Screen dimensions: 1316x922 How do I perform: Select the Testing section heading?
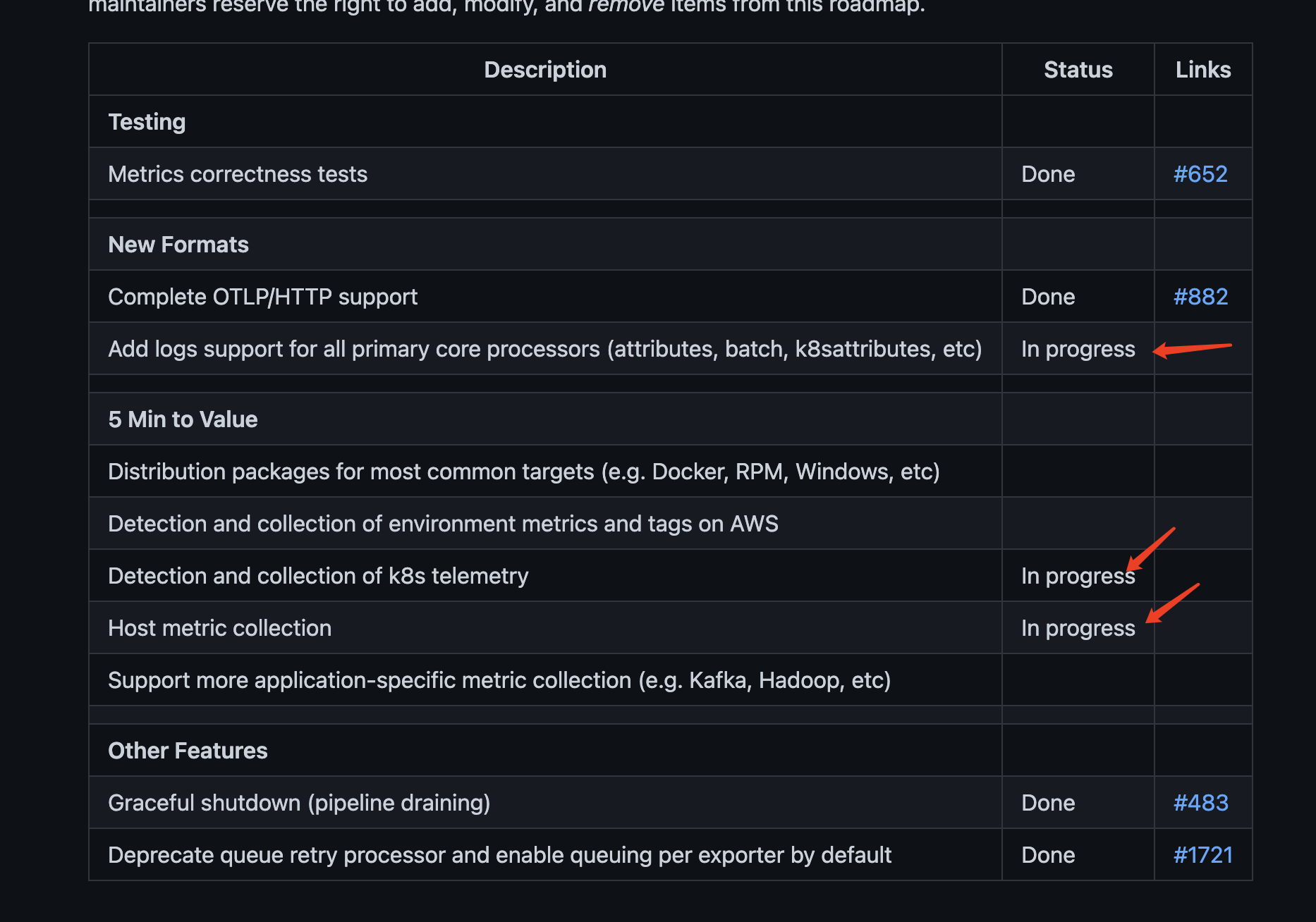point(147,122)
